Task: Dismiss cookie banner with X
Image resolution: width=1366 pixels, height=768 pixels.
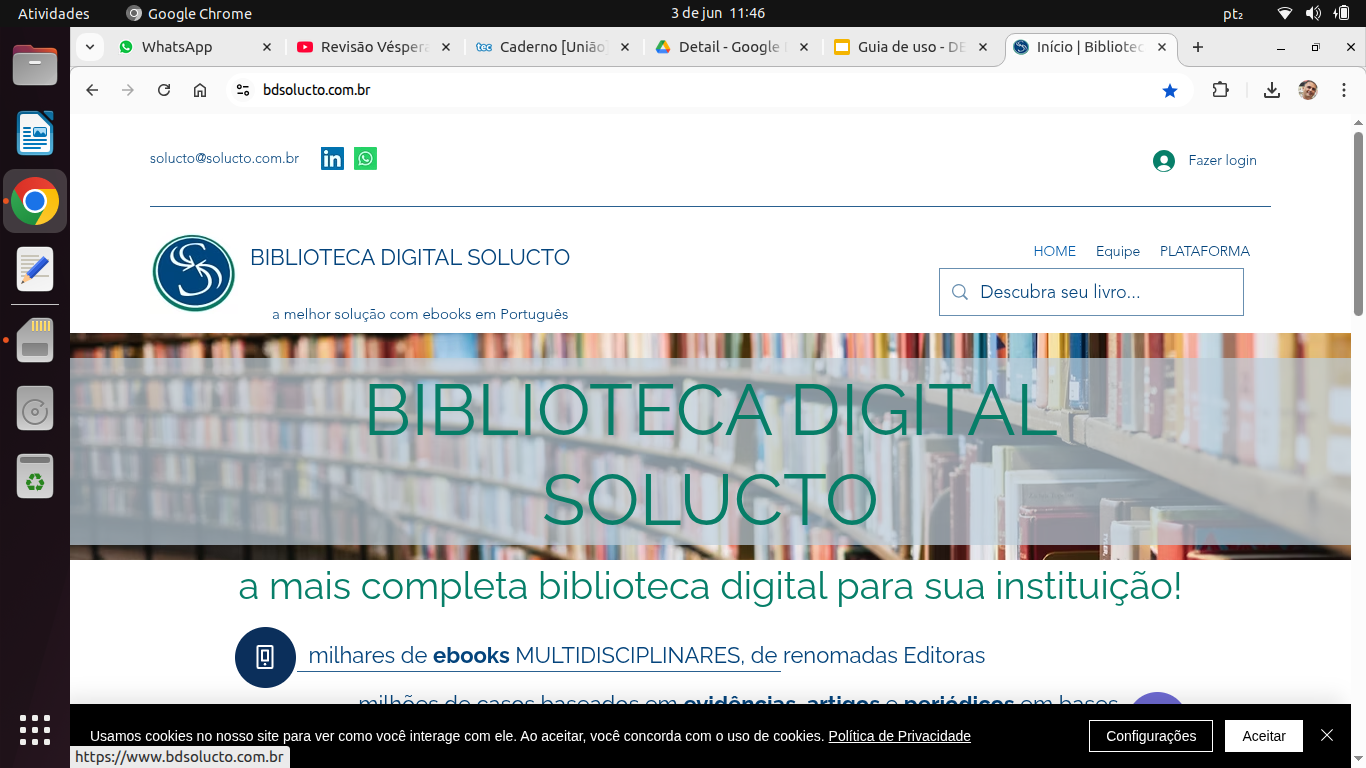Action: pos(1327,735)
